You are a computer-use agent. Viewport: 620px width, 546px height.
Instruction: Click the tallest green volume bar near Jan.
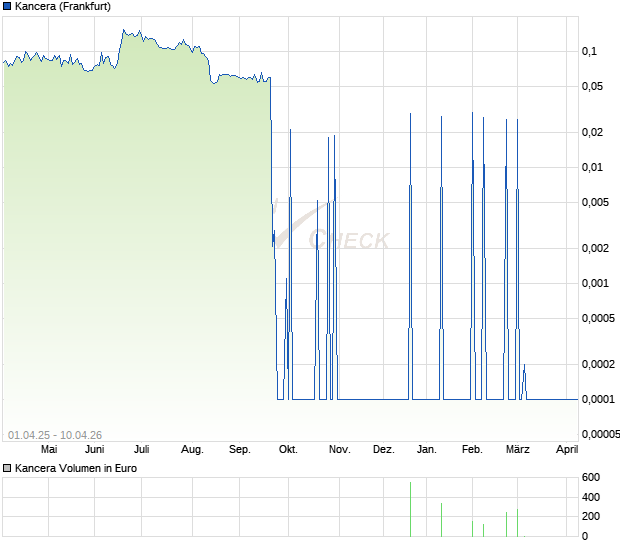[x=410, y=509]
